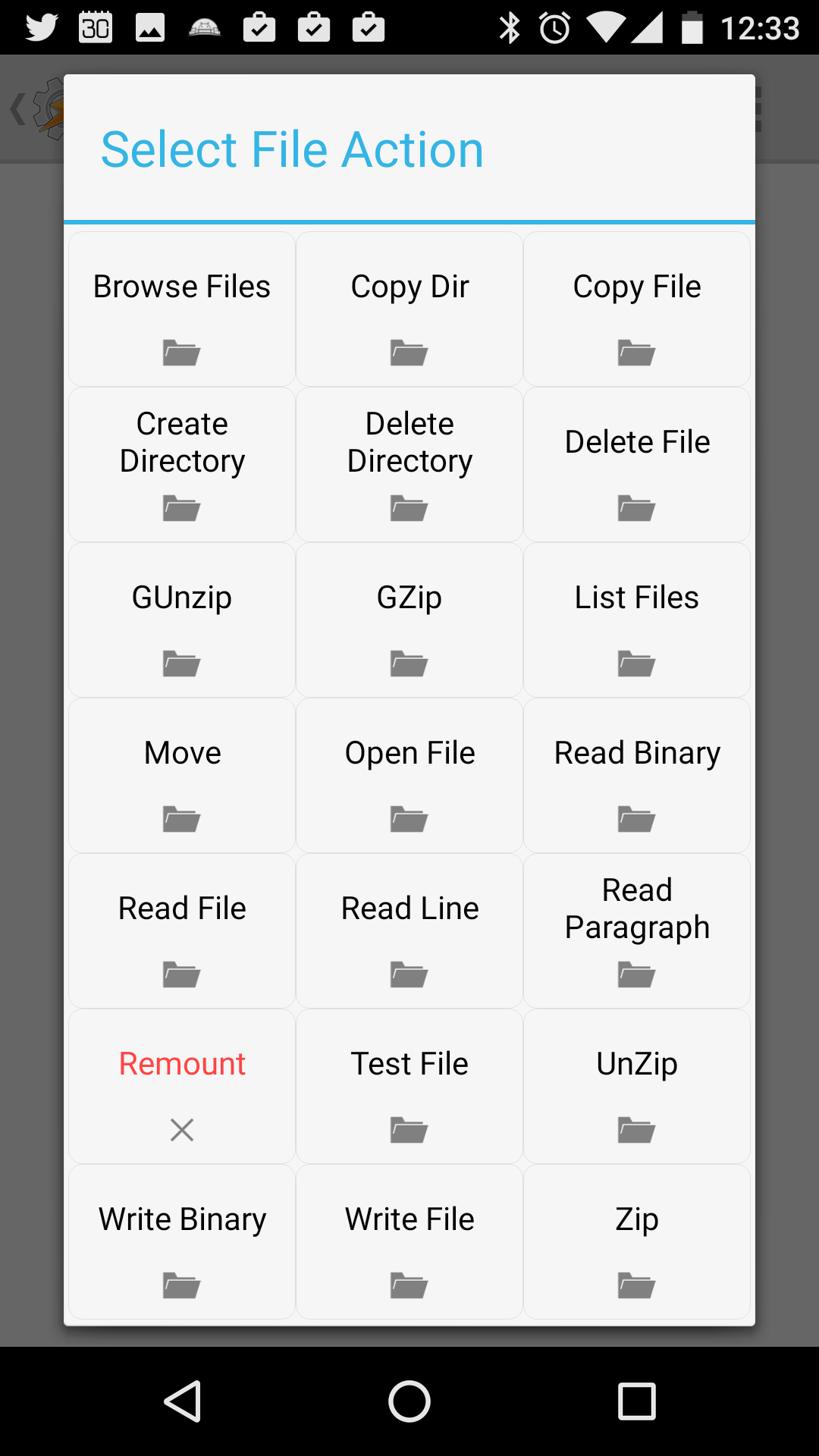
Task: Tap the Android back navigation button
Action: click(183, 1401)
